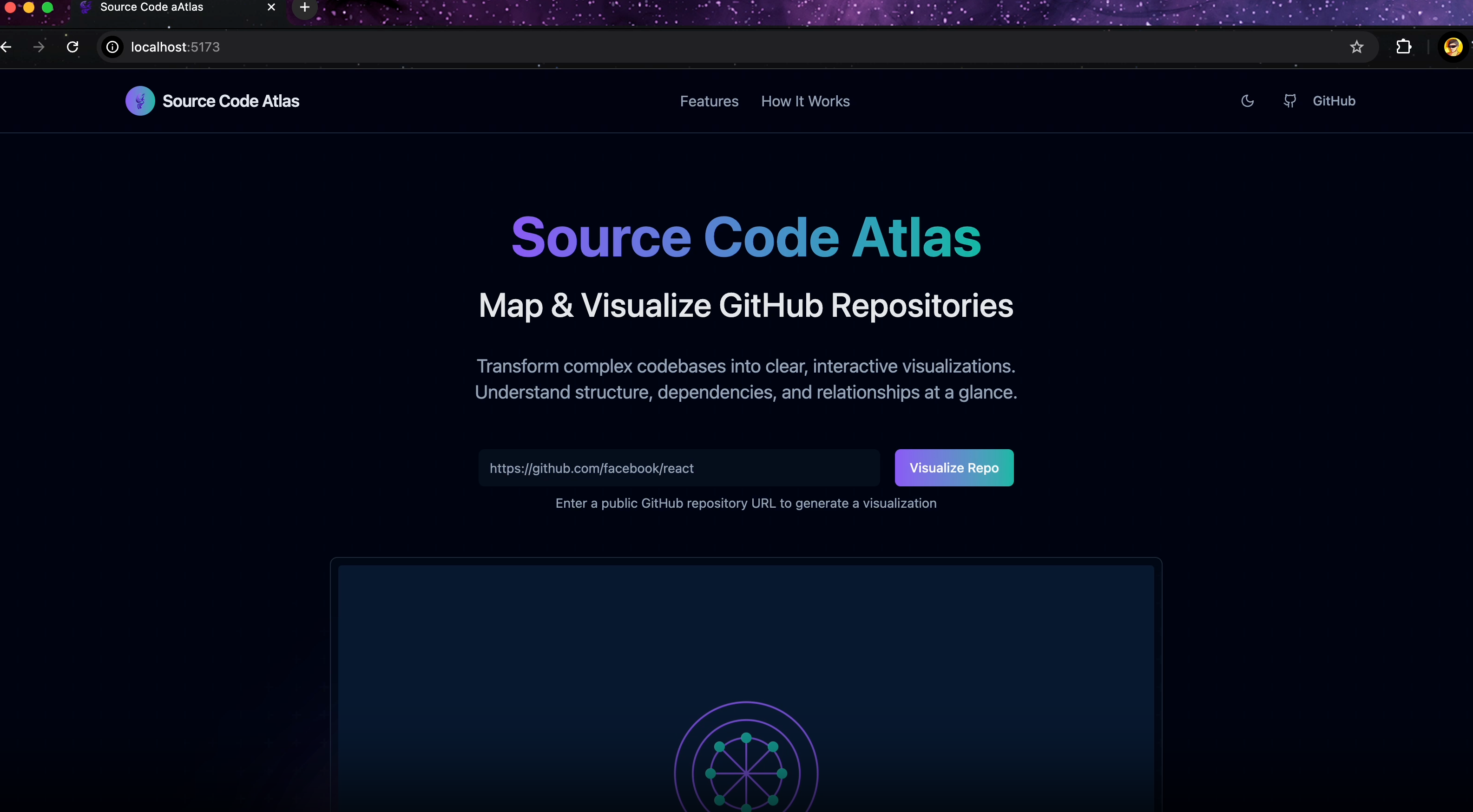The image size is (1473, 812).
Task: Select the Source Code aAtlas tab
Action: [x=152, y=7]
